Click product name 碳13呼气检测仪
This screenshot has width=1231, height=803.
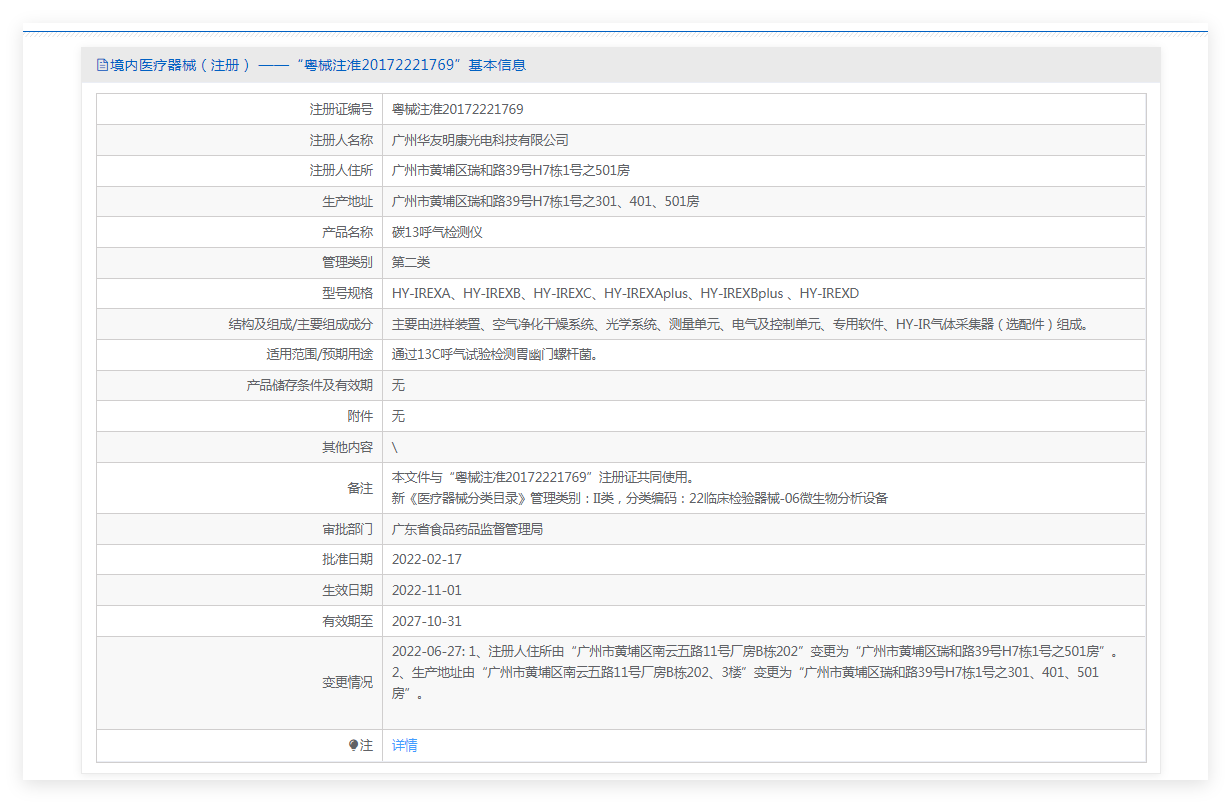[438, 232]
